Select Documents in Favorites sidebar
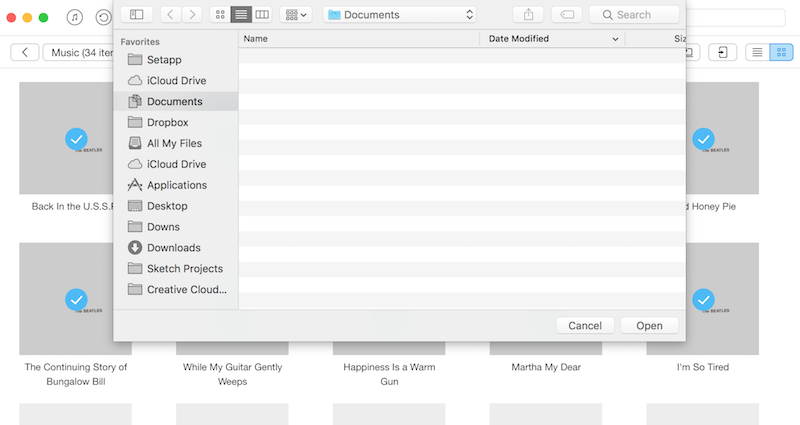 coord(176,102)
